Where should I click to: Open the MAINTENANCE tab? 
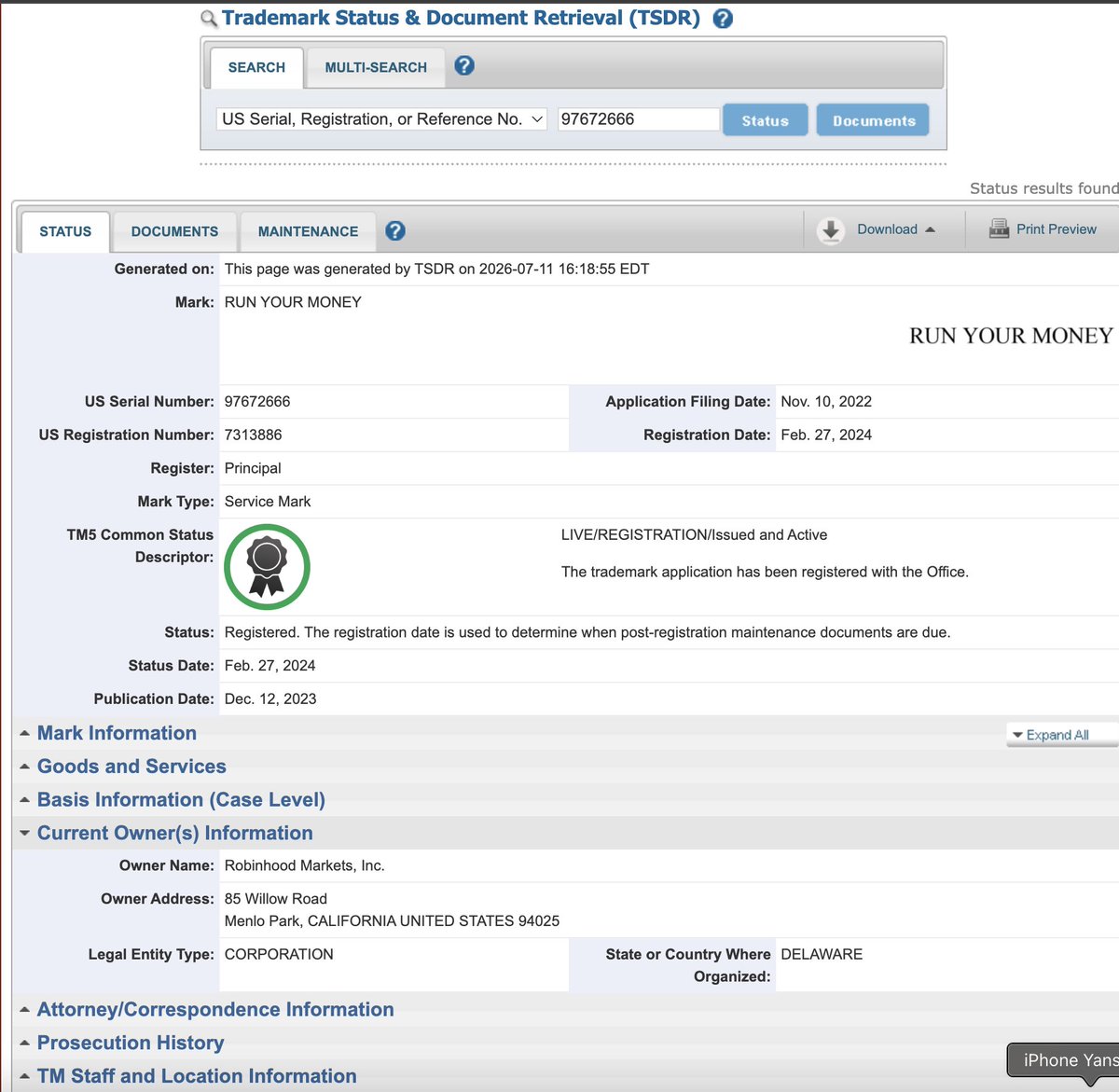308,231
